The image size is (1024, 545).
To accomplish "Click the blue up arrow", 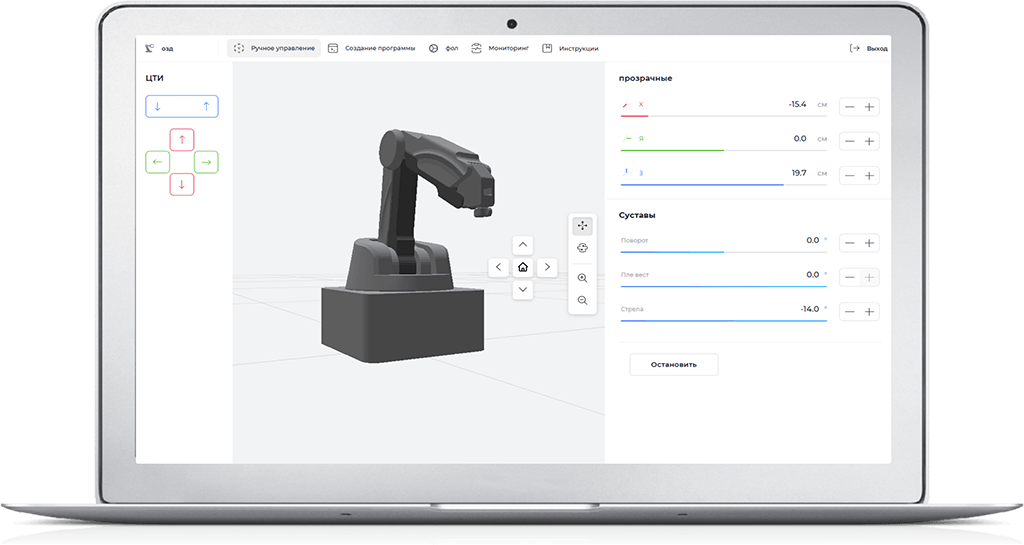I will (206, 106).
